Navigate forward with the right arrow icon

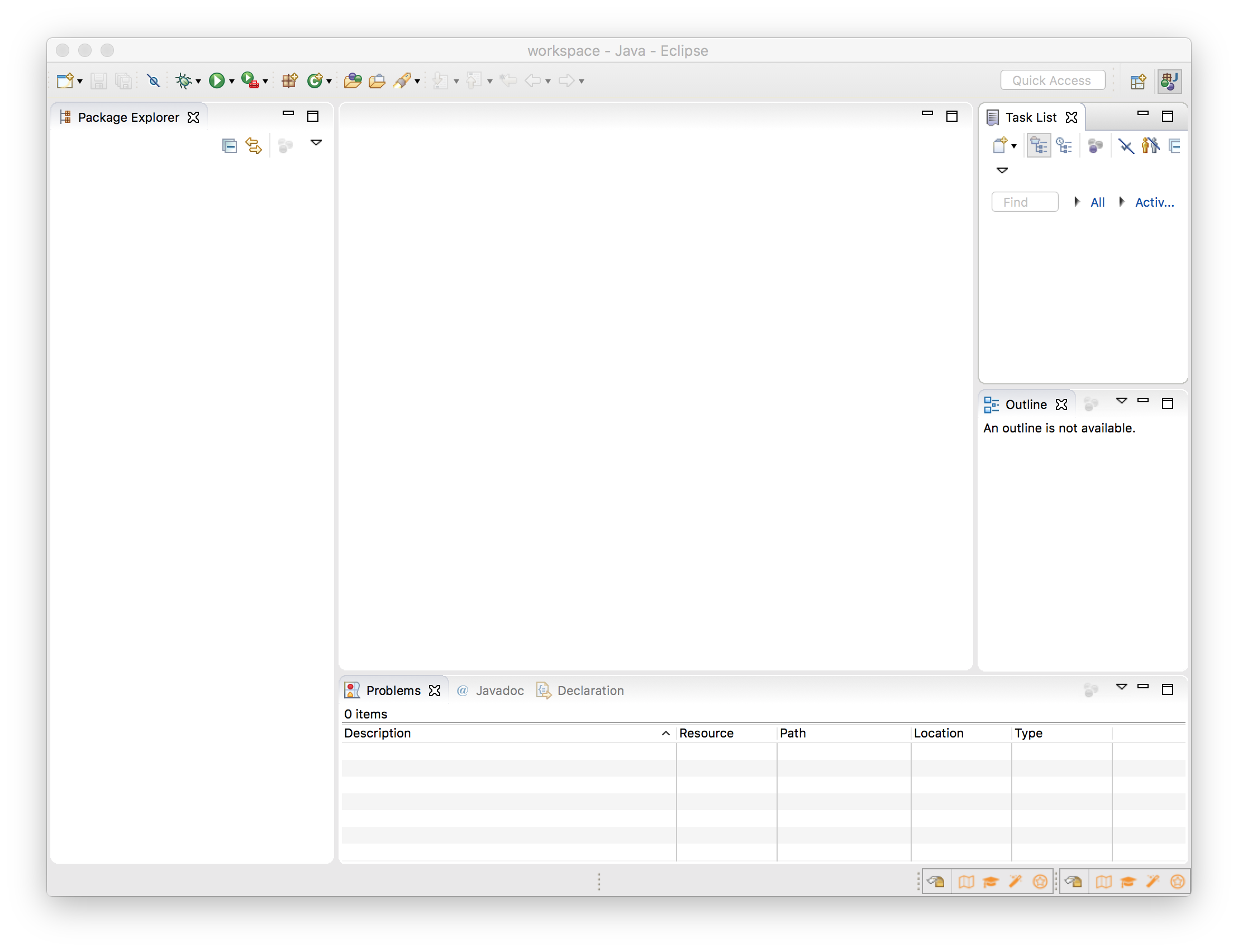click(x=566, y=80)
